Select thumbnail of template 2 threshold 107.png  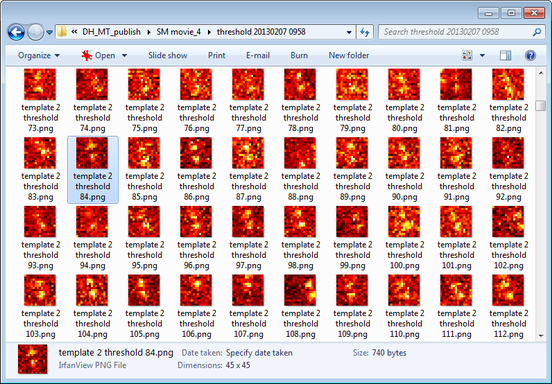(x=248, y=290)
